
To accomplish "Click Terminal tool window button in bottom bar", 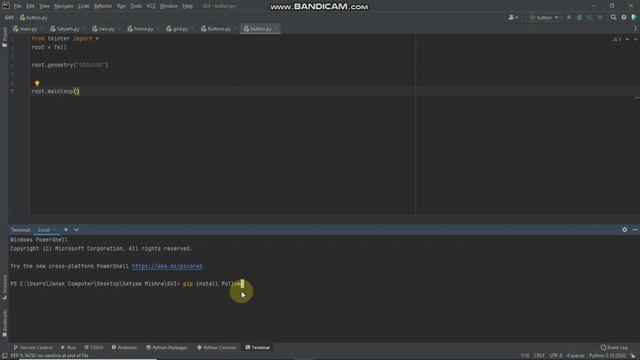I will click(x=258, y=348).
